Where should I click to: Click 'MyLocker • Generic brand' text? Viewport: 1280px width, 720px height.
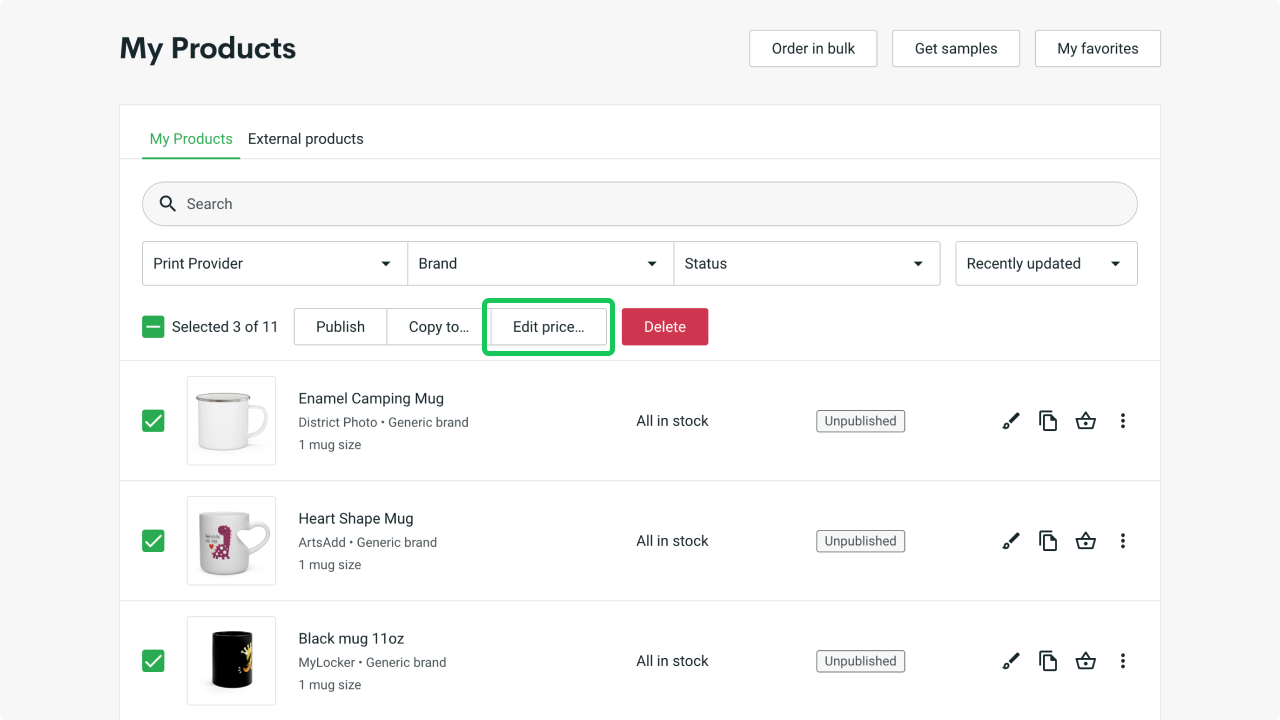coord(372,662)
